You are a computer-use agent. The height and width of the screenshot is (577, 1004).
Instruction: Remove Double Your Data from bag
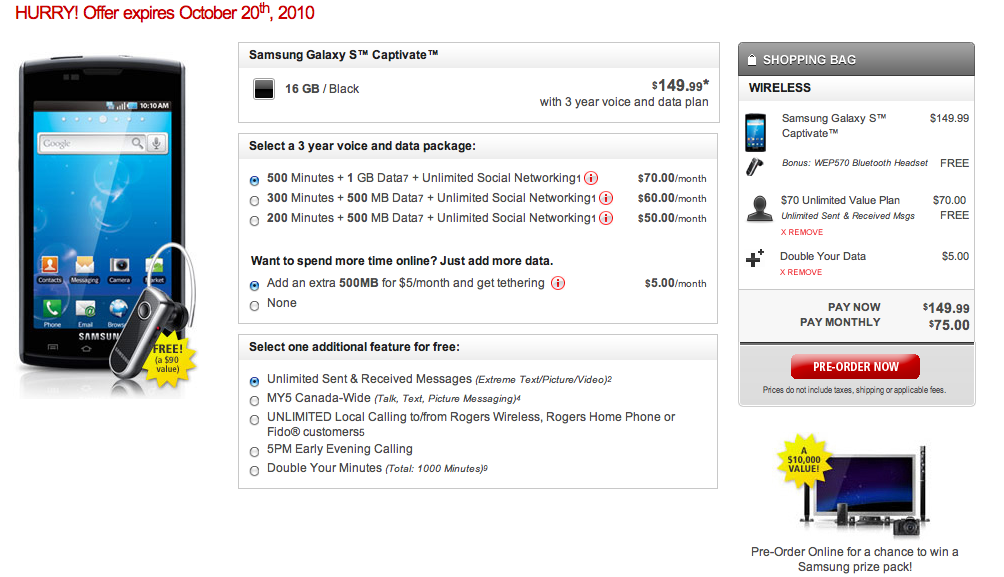(x=801, y=272)
